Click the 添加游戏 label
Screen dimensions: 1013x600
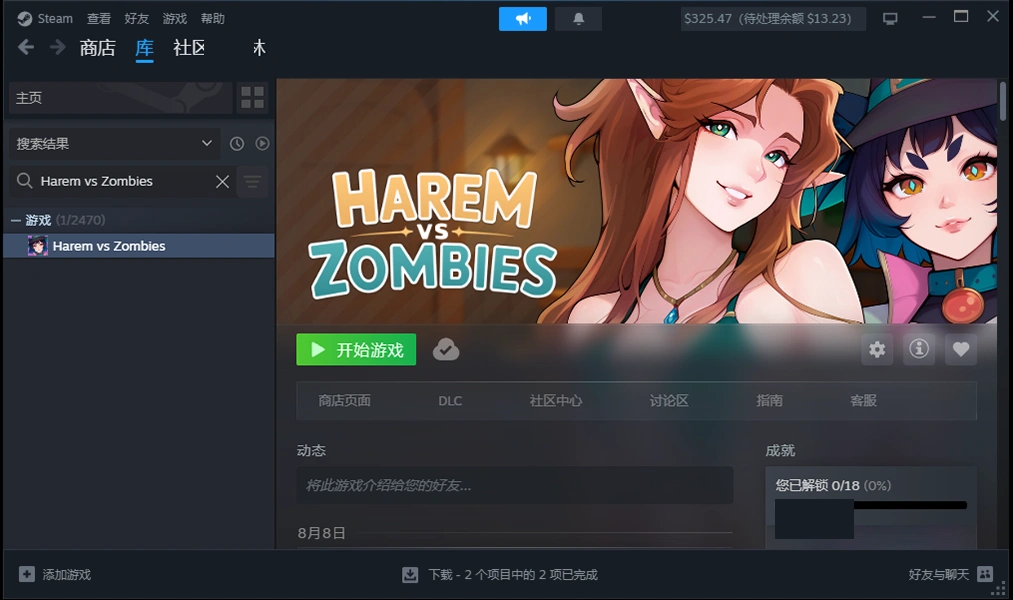(x=67, y=574)
